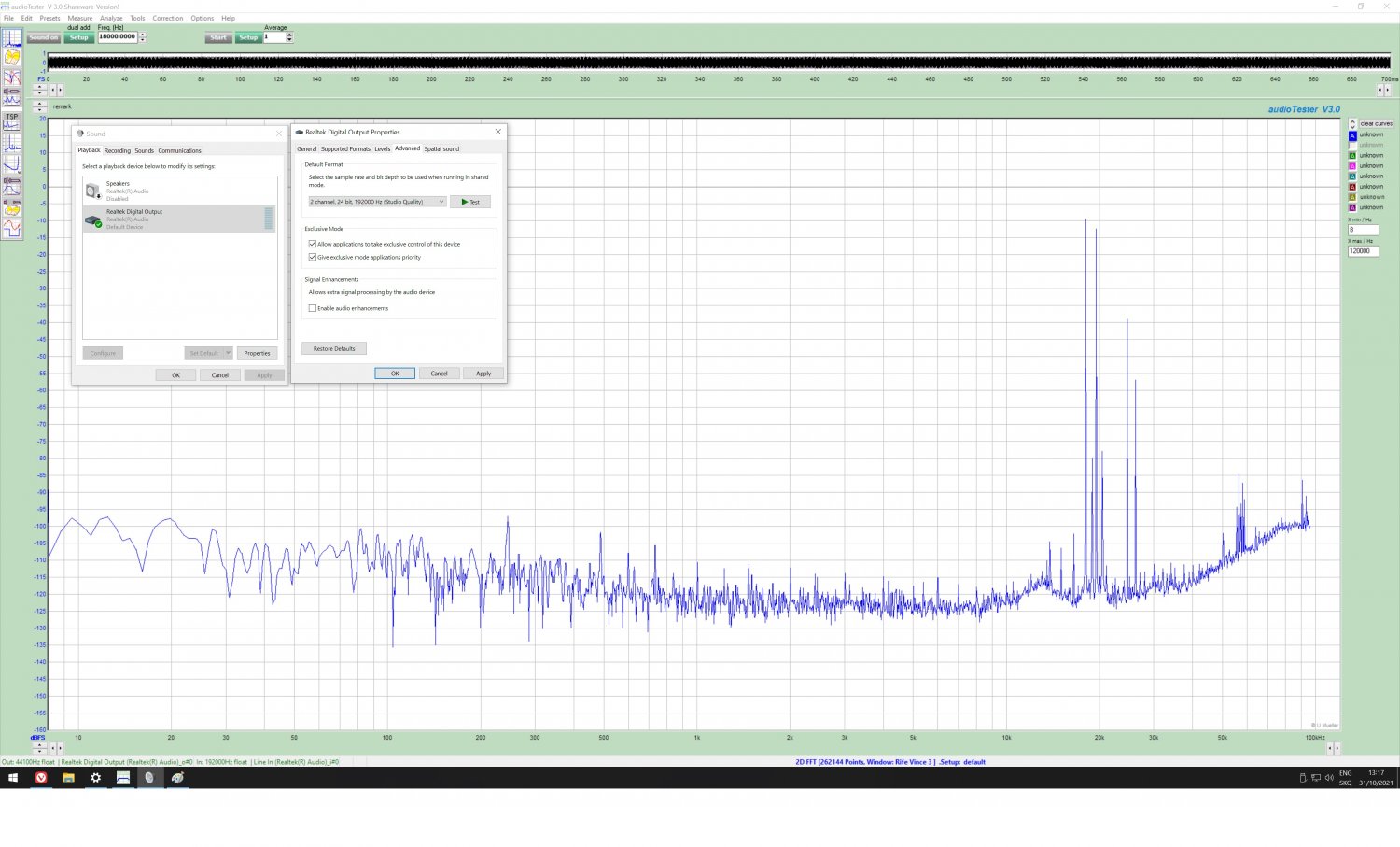Image resolution: width=1400 pixels, height=847 pixels.
Task: Click the clear curves button
Action: coord(1377,123)
